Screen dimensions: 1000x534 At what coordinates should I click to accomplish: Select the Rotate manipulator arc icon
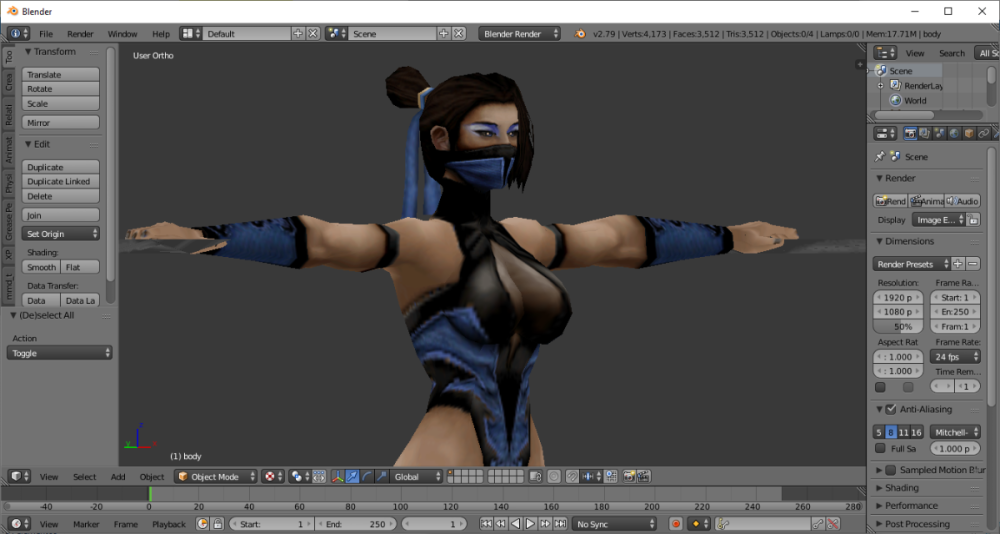point(367,477)
